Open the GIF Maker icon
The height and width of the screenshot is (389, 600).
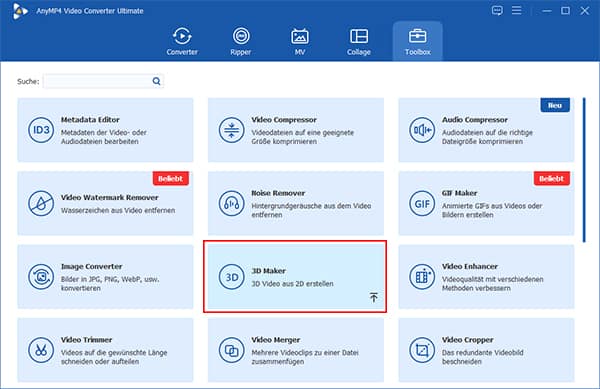(x=422, y=203)
